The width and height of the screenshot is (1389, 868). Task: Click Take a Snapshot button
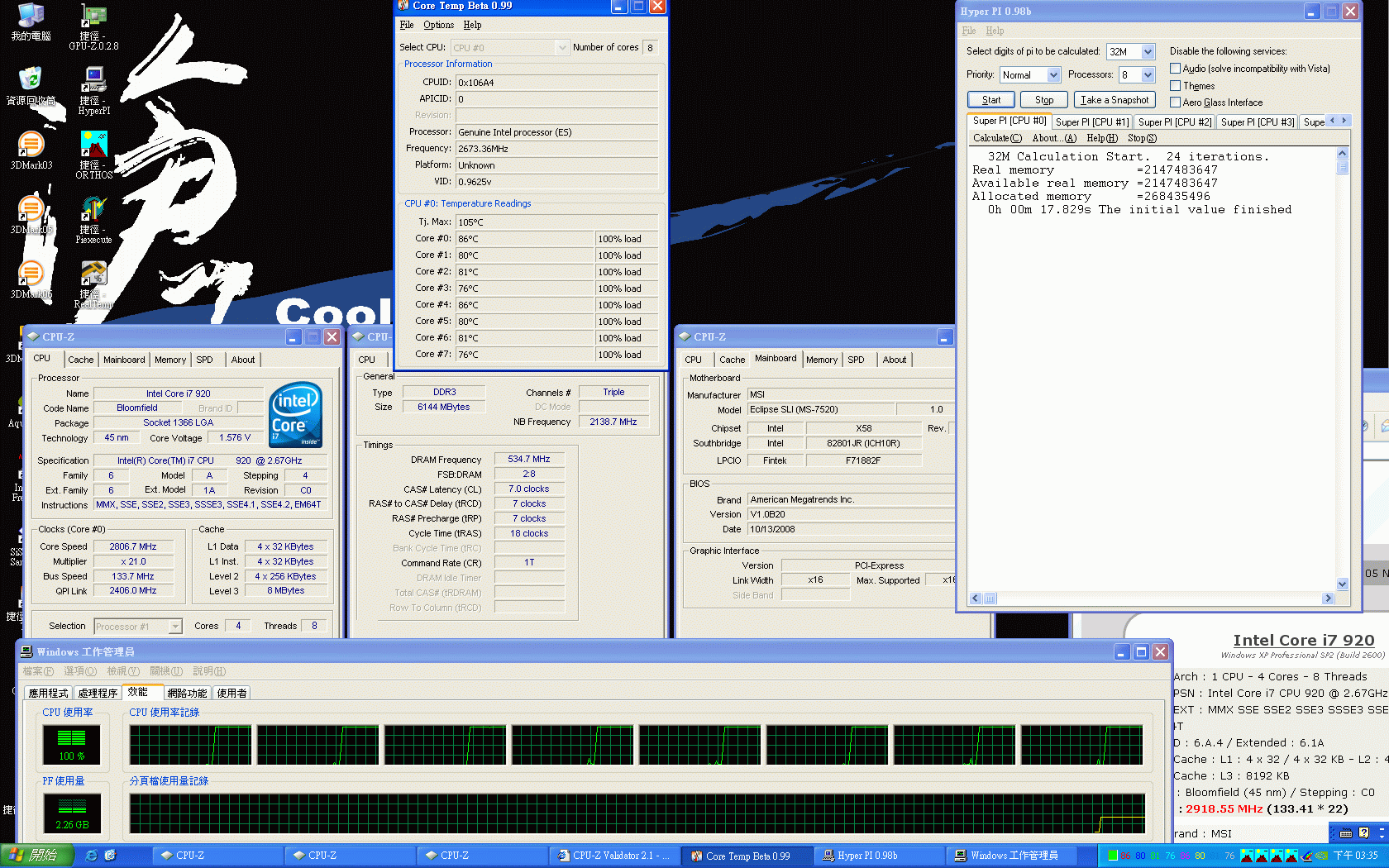pyautogui.click(x=1114, y=100)
